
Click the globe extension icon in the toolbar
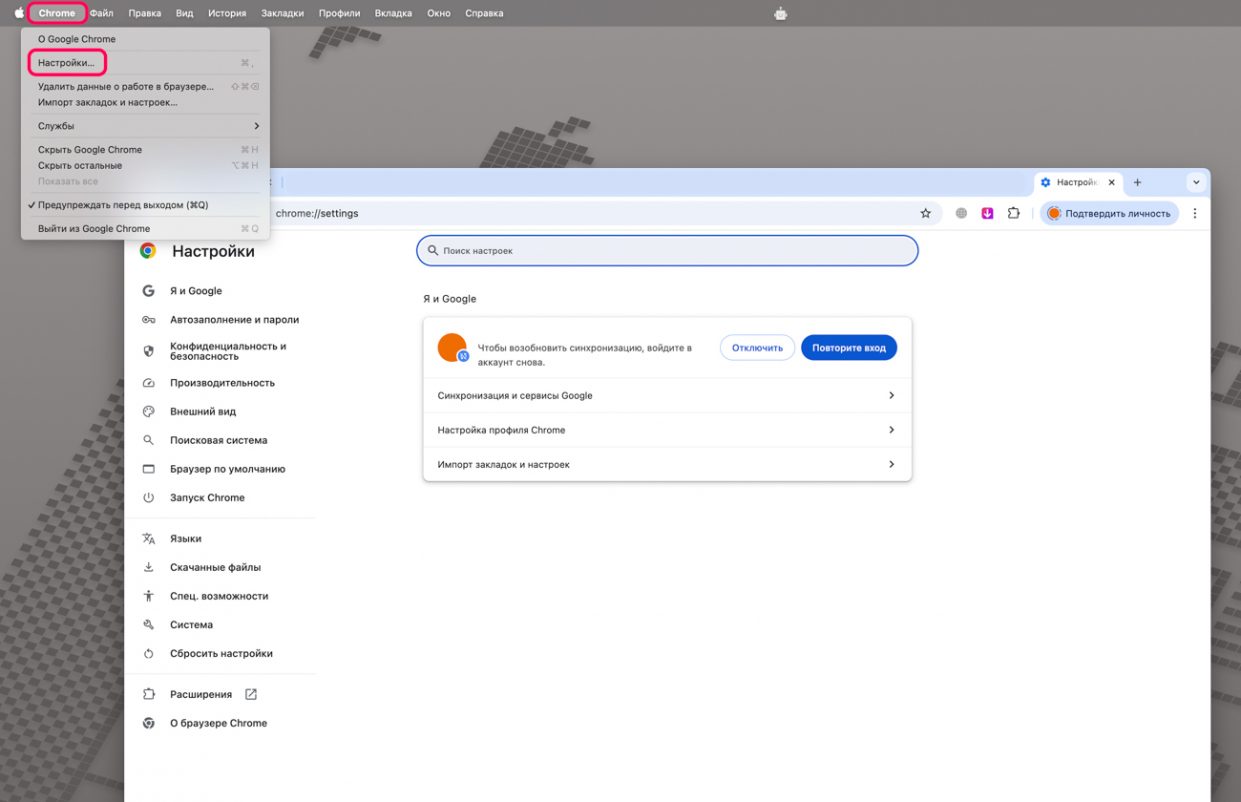click(961, 213)
